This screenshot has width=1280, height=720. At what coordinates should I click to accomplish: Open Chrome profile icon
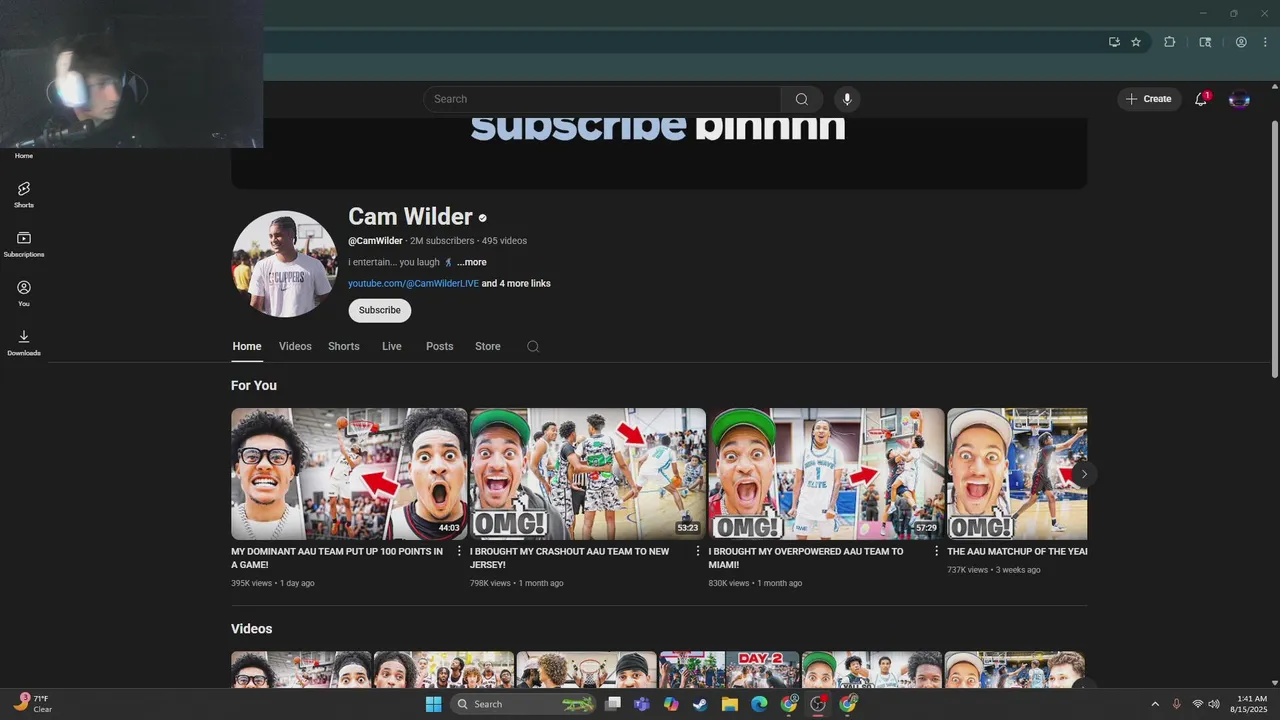[1241, 42]
